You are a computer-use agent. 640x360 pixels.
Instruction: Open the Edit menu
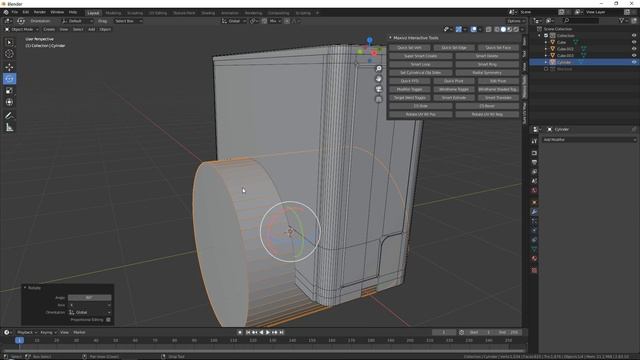coord(26,12)
